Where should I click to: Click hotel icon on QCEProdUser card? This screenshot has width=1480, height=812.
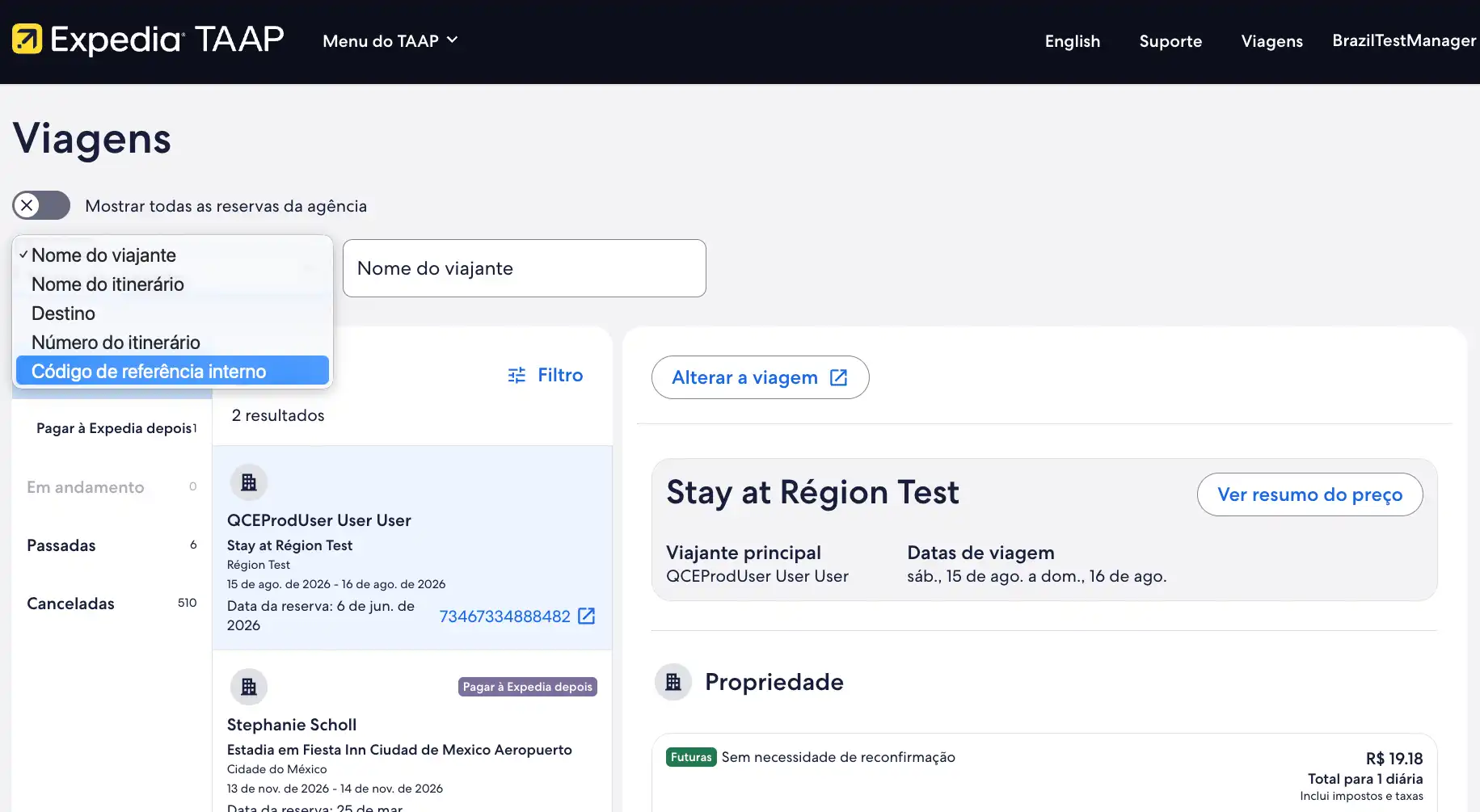pyautogui.click(x=249, y=482)
